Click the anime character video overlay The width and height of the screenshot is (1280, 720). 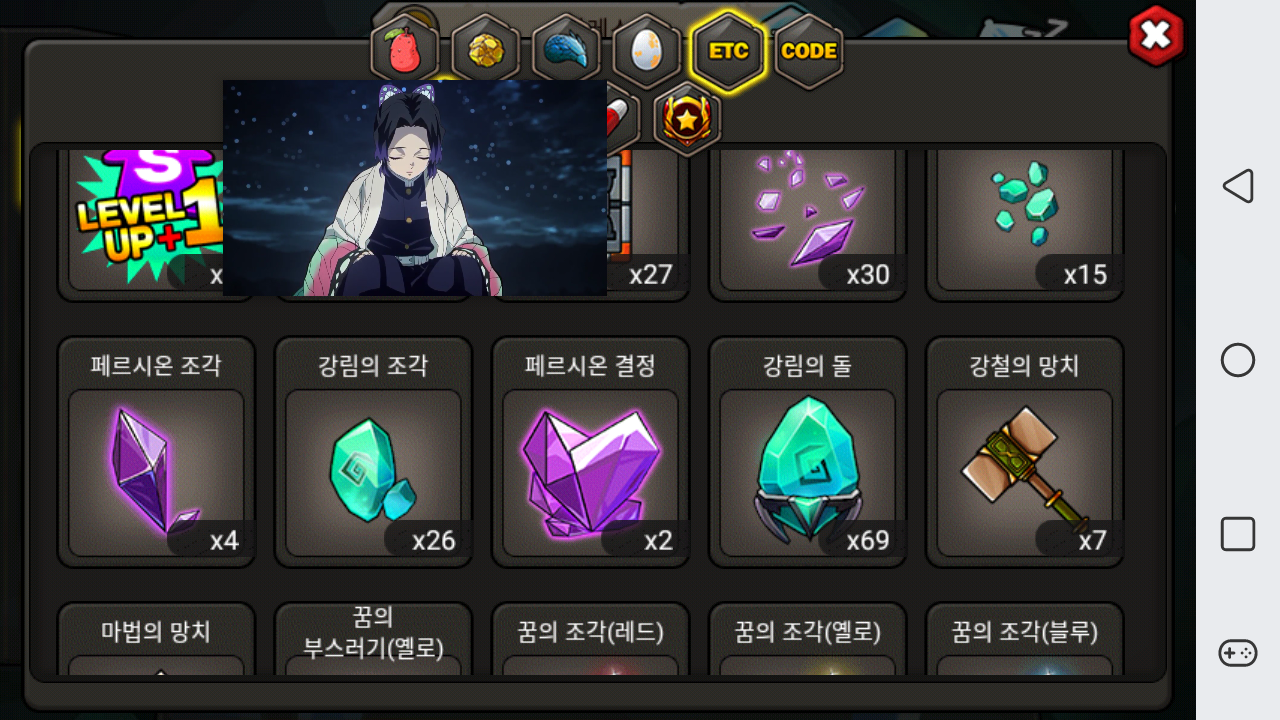click(415, 188)
